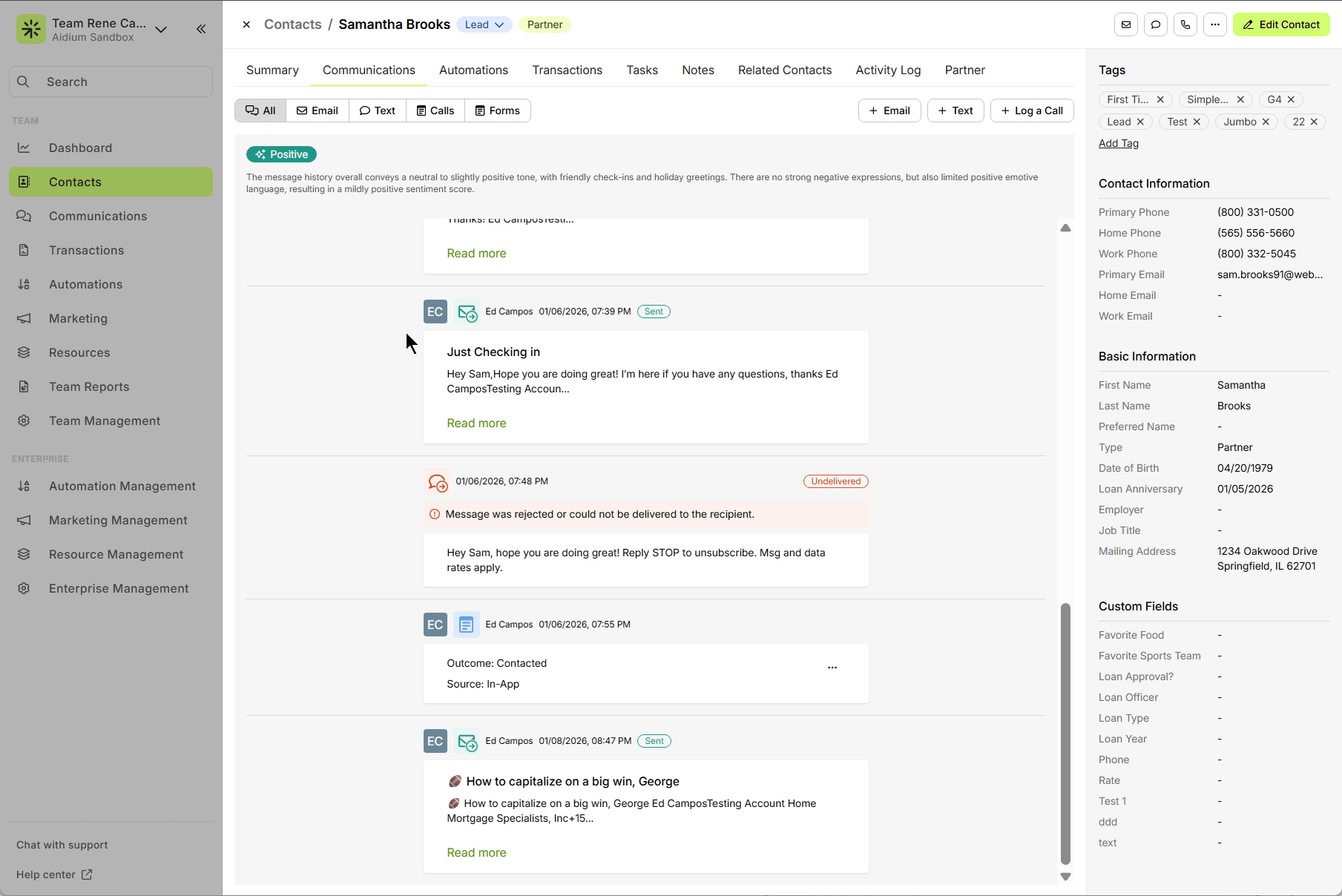Viewport: 1342px width, 896px height.
Task: Click the email icon in top header
Action: click(1125, 24)
